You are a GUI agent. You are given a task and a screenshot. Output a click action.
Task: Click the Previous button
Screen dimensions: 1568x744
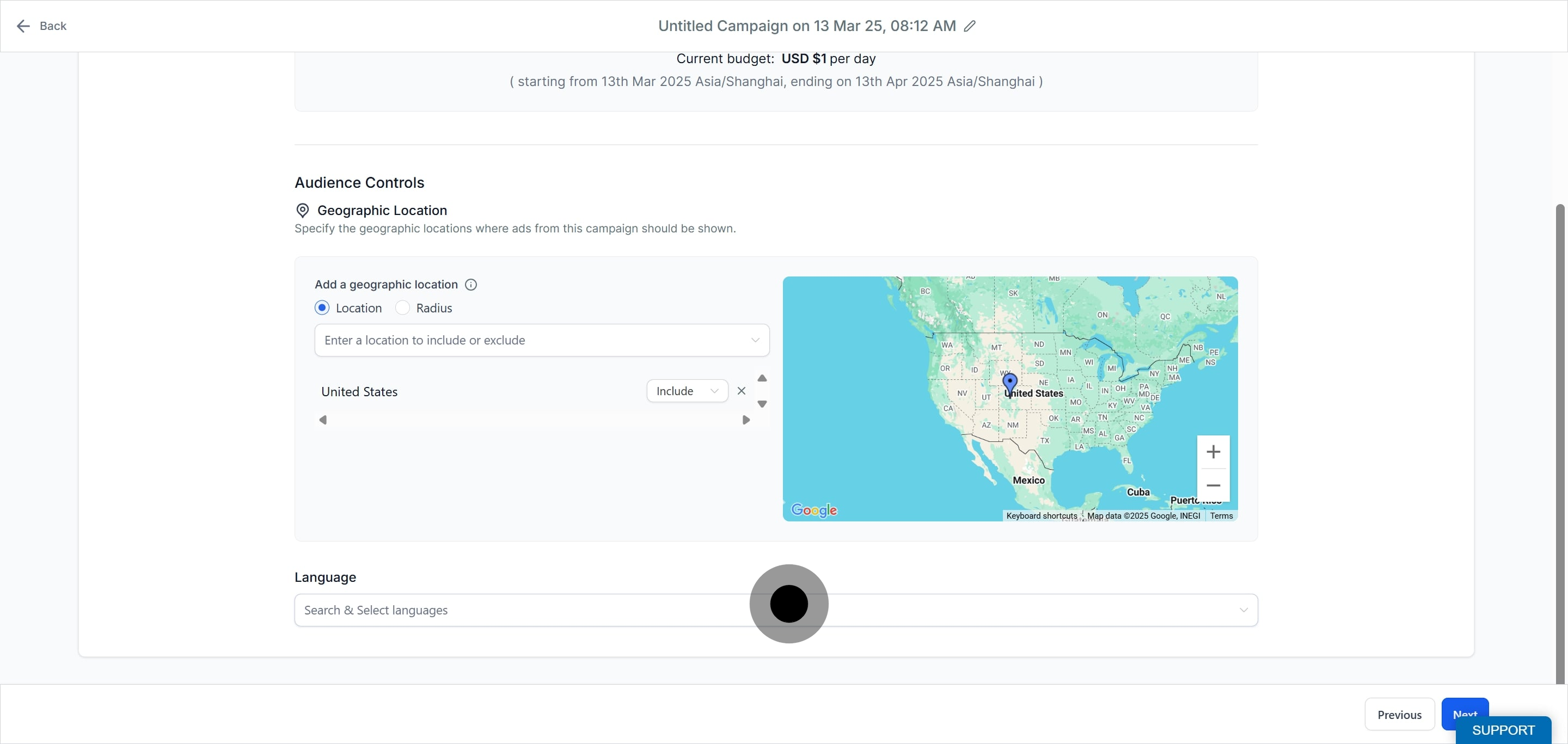pyautogui.click(x=1399, y=715)
